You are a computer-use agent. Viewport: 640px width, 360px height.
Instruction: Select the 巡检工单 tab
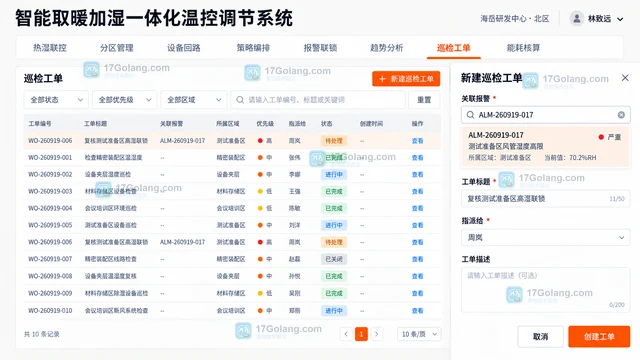[453, 48]
